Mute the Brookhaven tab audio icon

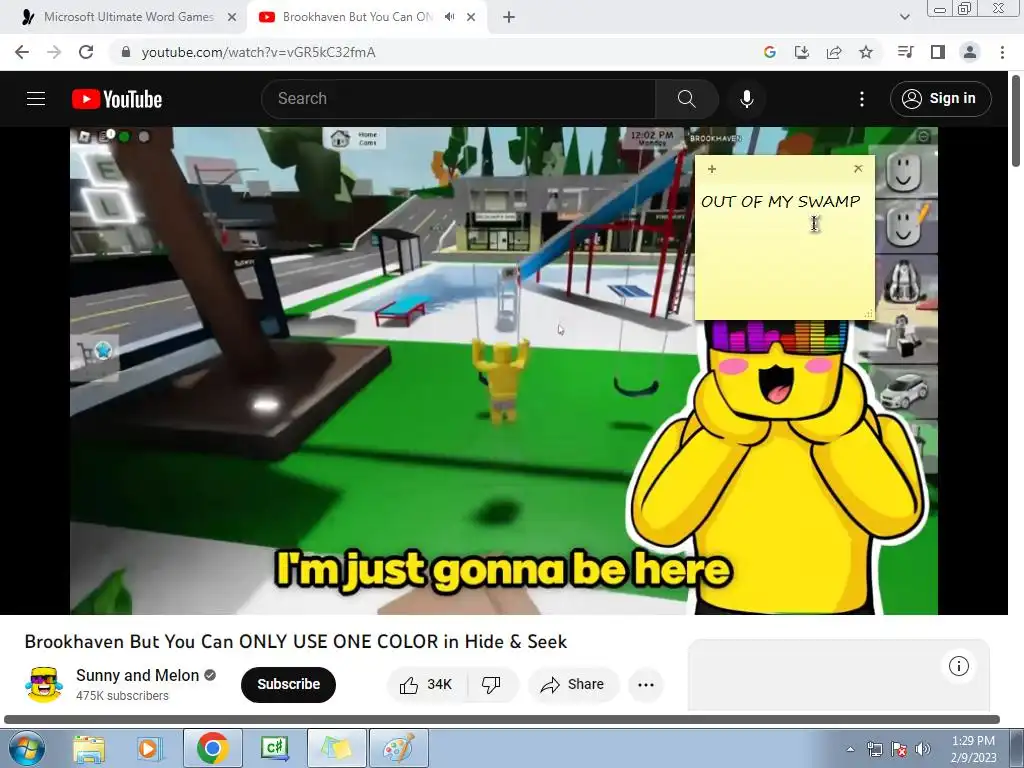coord(449,17)
